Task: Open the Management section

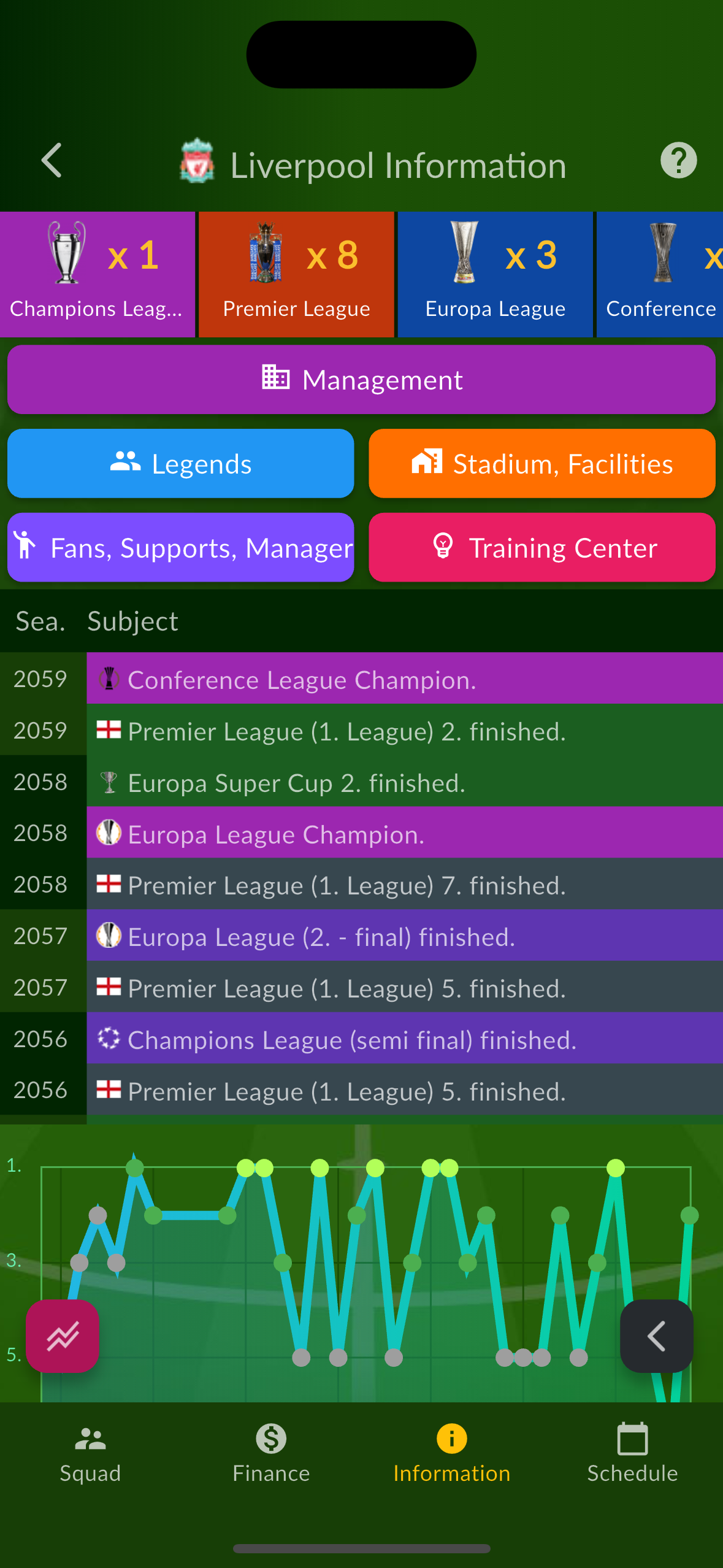Action: 361,380
